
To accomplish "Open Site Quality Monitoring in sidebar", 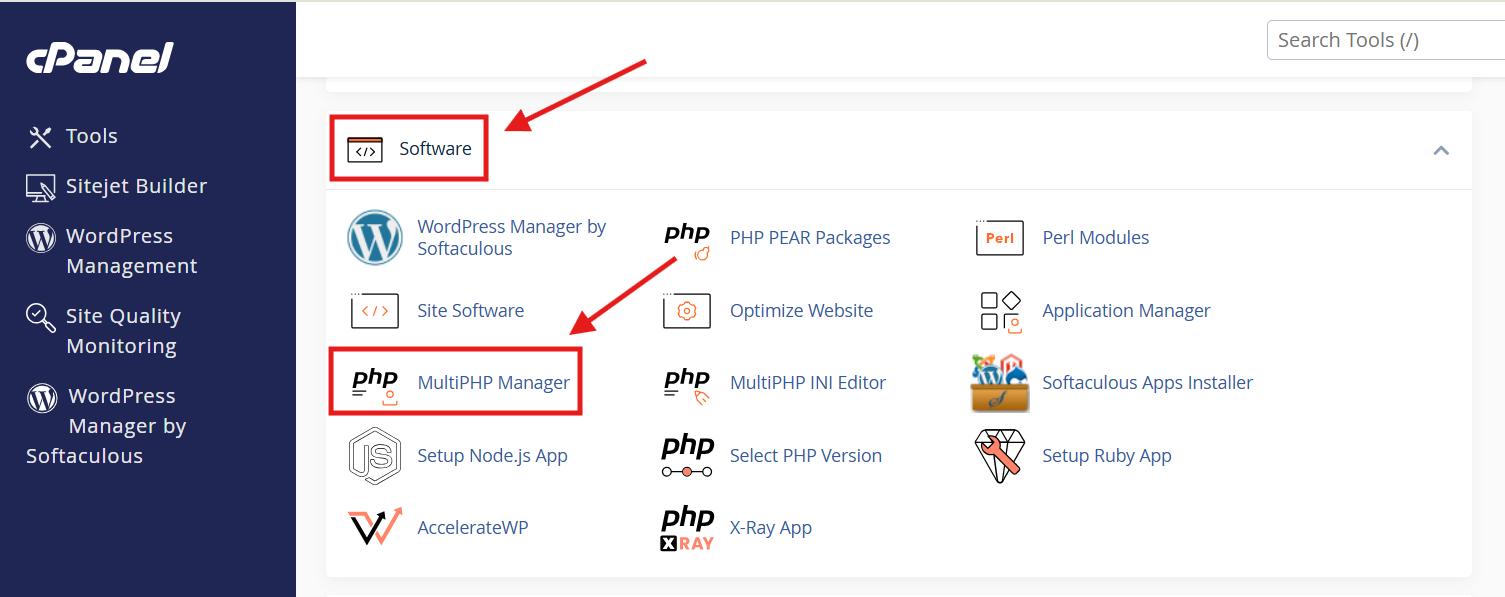I will point(123,331).
